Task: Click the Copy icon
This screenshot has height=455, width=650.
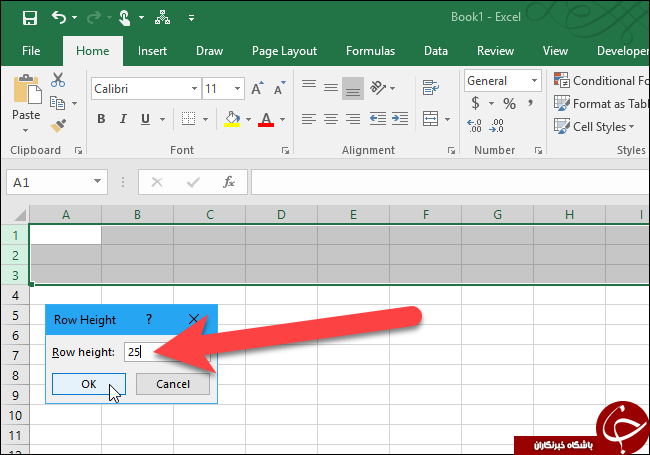Action: tap(57, 103)
